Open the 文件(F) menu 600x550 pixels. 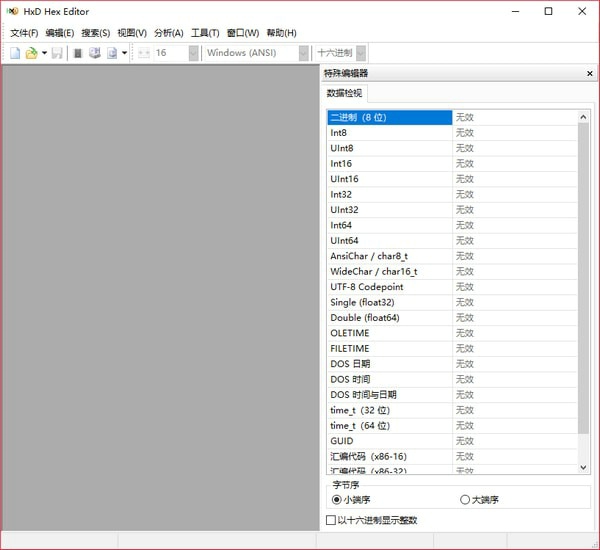[24, 33]
